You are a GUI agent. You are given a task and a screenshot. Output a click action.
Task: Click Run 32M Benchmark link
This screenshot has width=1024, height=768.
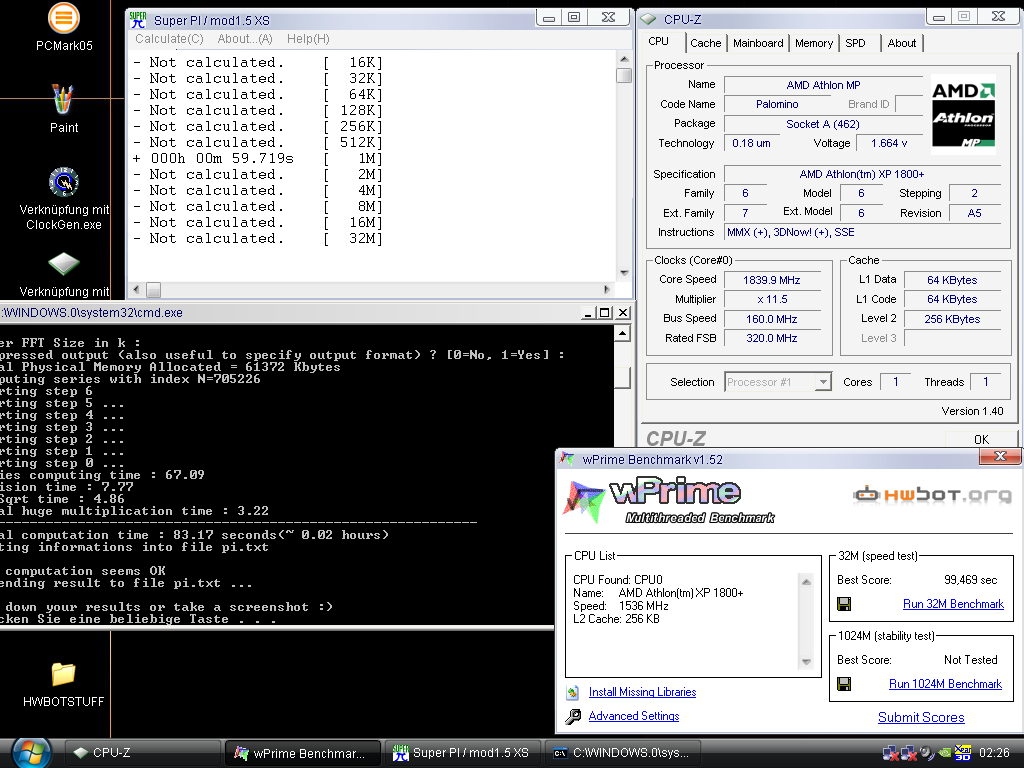tap(953, 604)
